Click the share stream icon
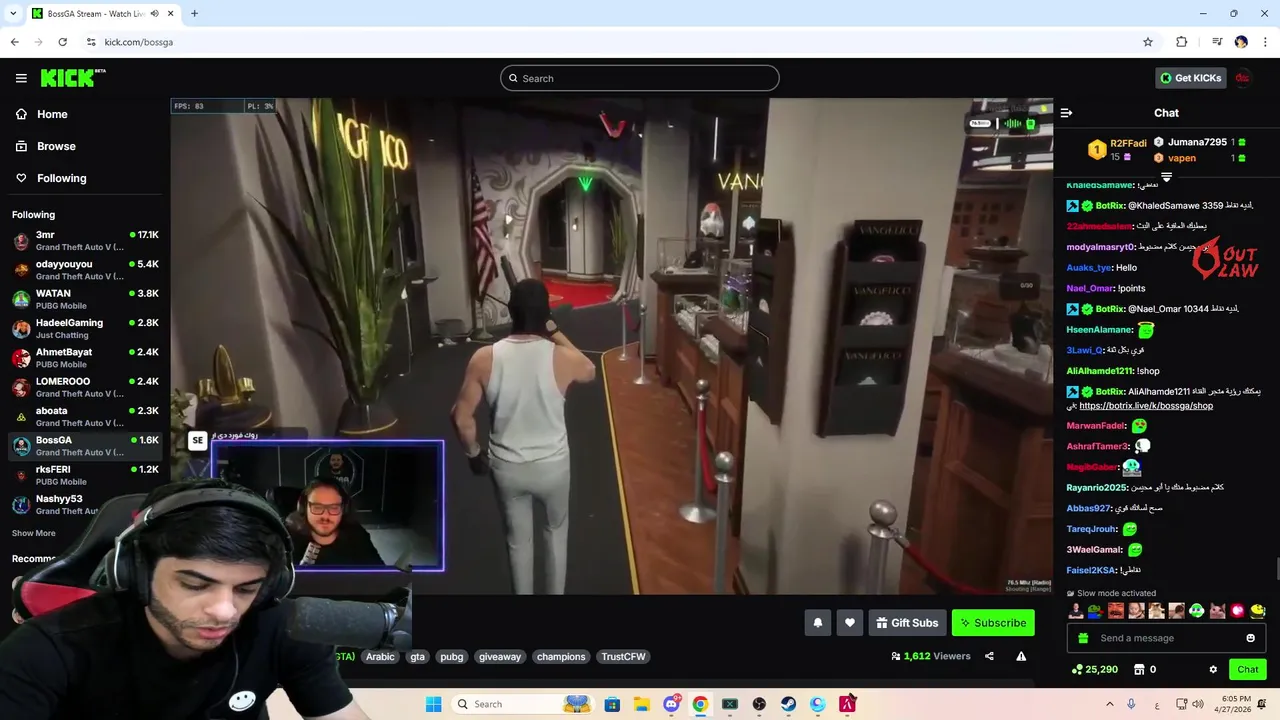This screenshot has height=720, width=1280. [989, 656]
